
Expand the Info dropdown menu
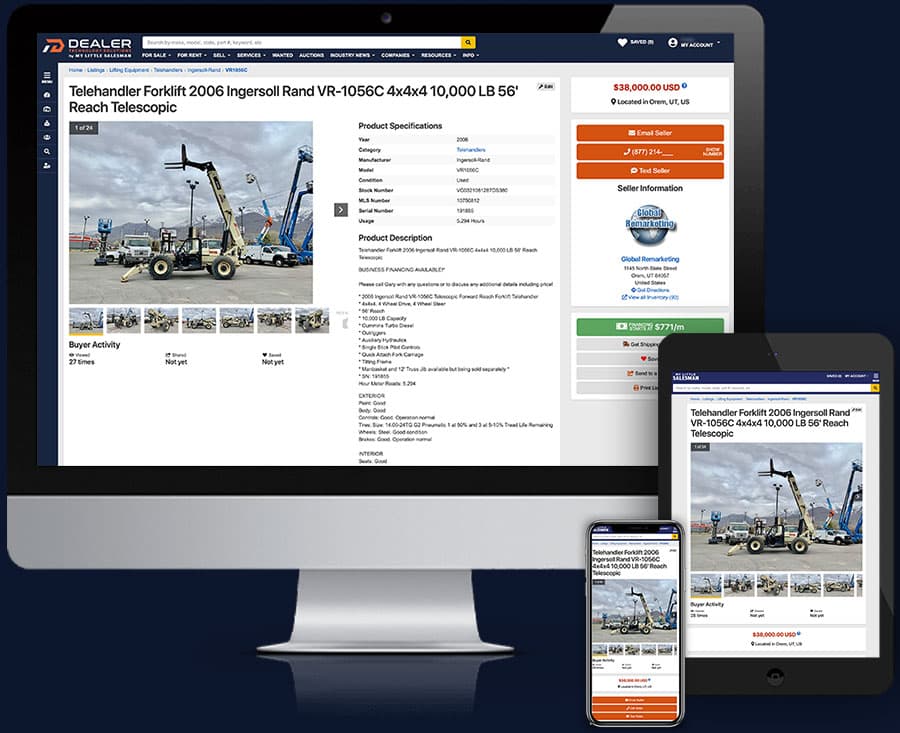(471, 55)
